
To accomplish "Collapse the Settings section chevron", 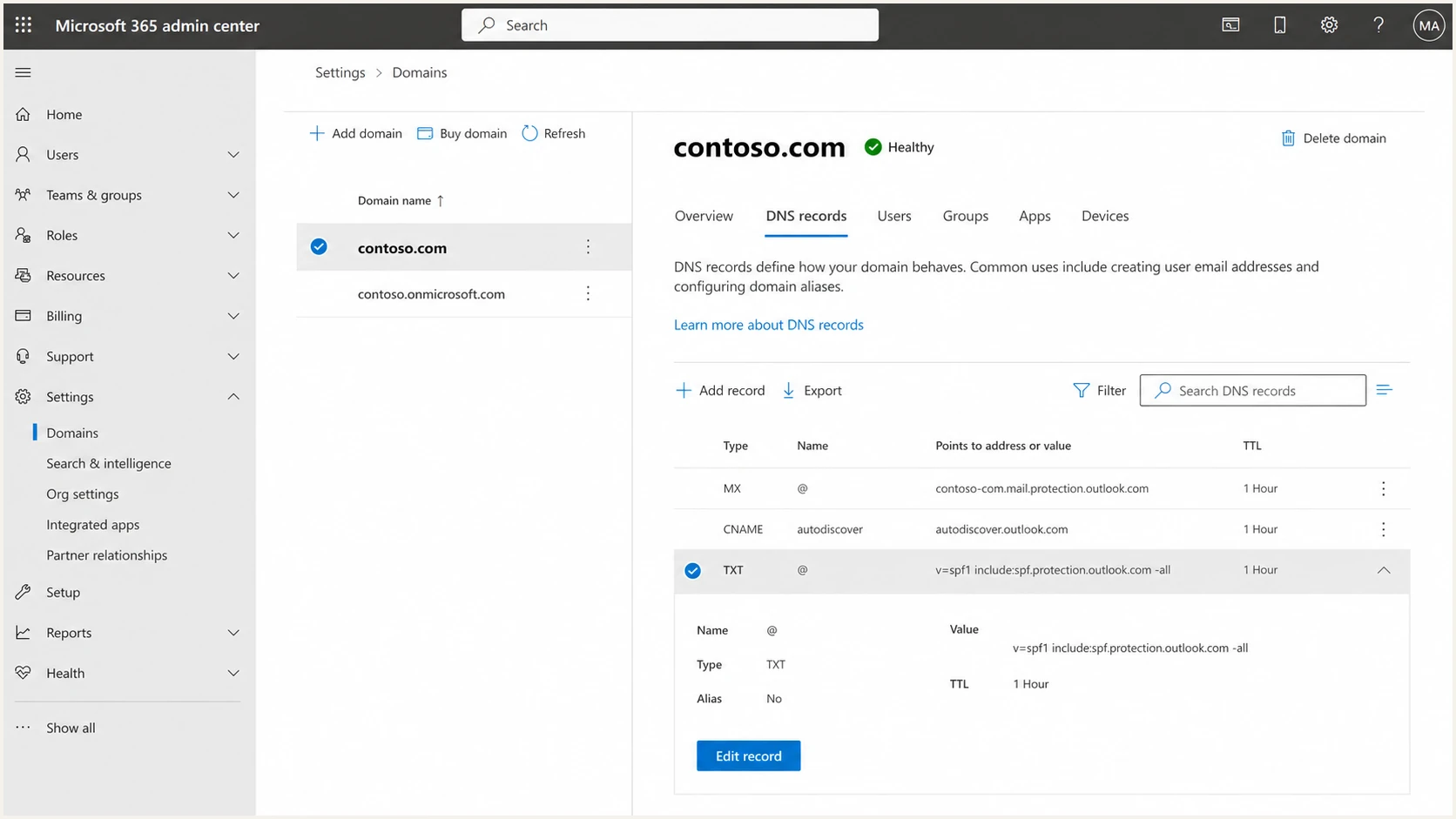I will [233, 396].
